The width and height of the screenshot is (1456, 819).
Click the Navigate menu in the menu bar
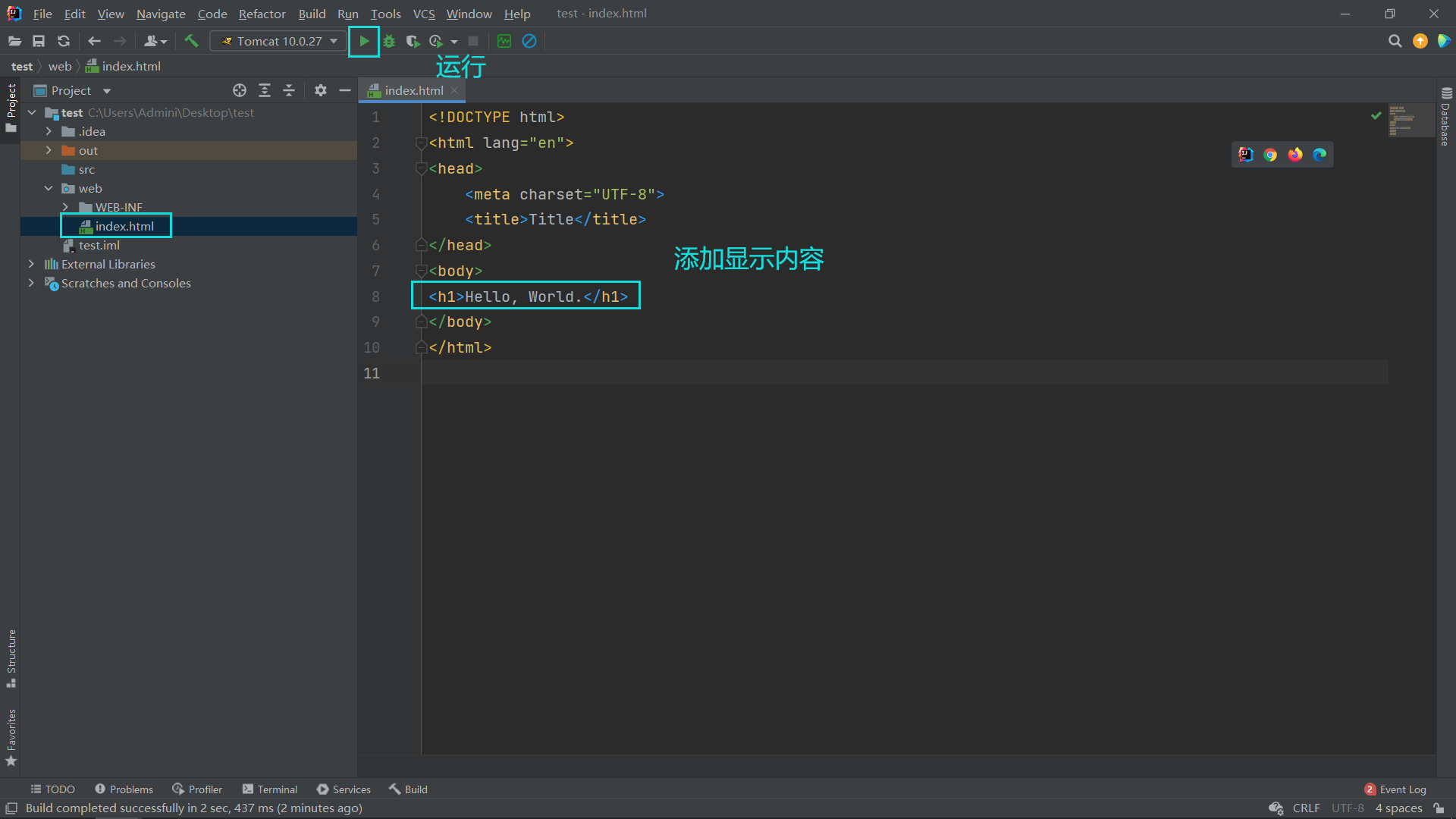tap(160, 13)
